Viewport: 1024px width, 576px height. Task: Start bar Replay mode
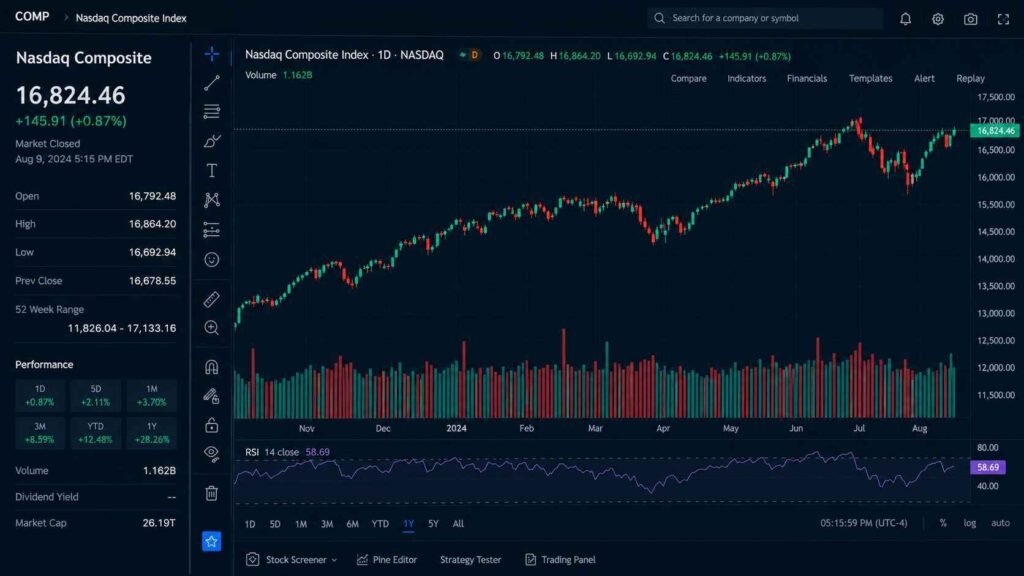970,78
